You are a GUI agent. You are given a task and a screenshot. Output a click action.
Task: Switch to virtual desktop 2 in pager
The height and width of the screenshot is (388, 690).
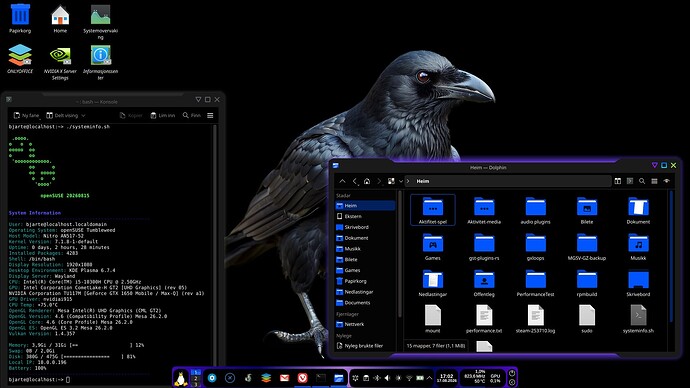click(196, 378)
